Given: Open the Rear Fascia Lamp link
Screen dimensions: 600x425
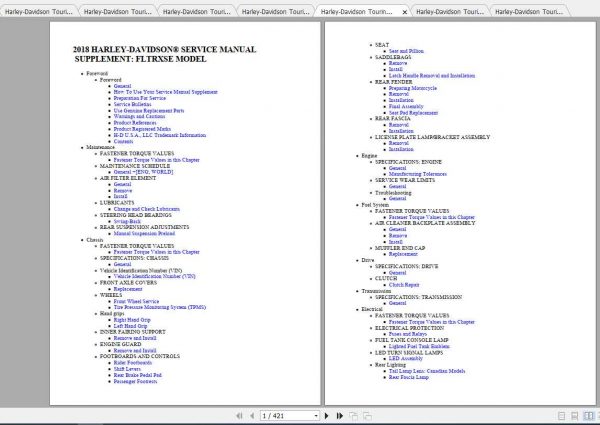Looking at the screenshot, I should click(x=409, y=377).
